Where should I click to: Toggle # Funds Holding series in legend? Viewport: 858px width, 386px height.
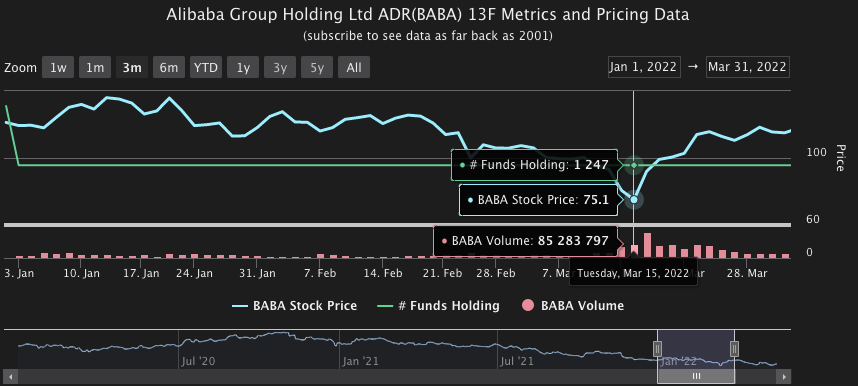(x=439, y=306)
